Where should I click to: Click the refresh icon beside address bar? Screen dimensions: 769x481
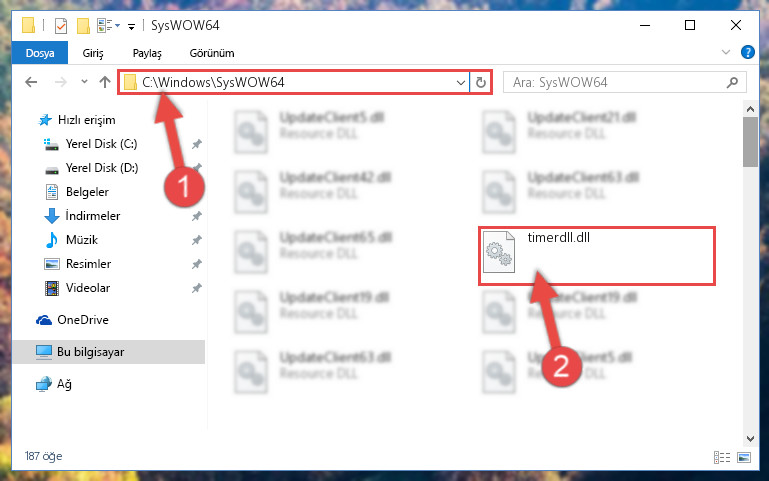tap(481, 82)
